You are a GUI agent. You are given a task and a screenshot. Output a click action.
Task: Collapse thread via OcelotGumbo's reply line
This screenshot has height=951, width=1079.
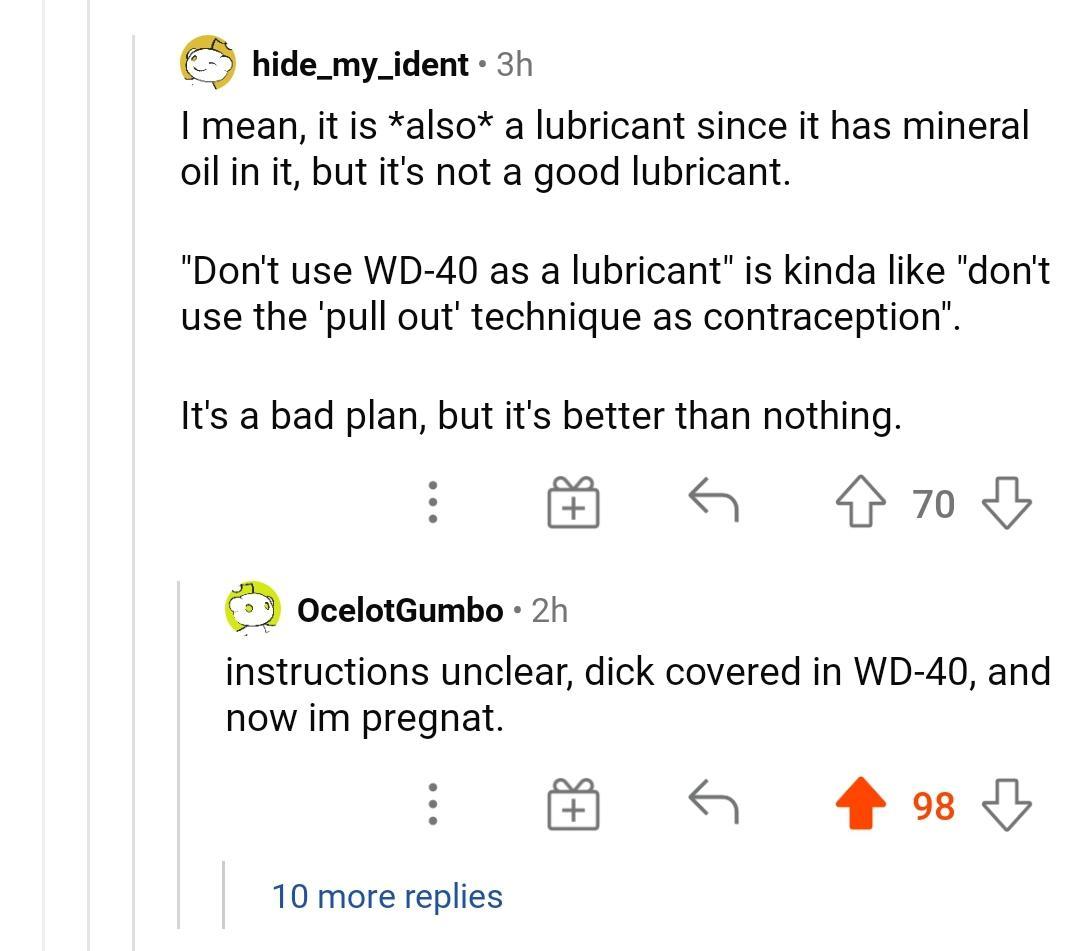pyautogui.click(x=179, y=750)
